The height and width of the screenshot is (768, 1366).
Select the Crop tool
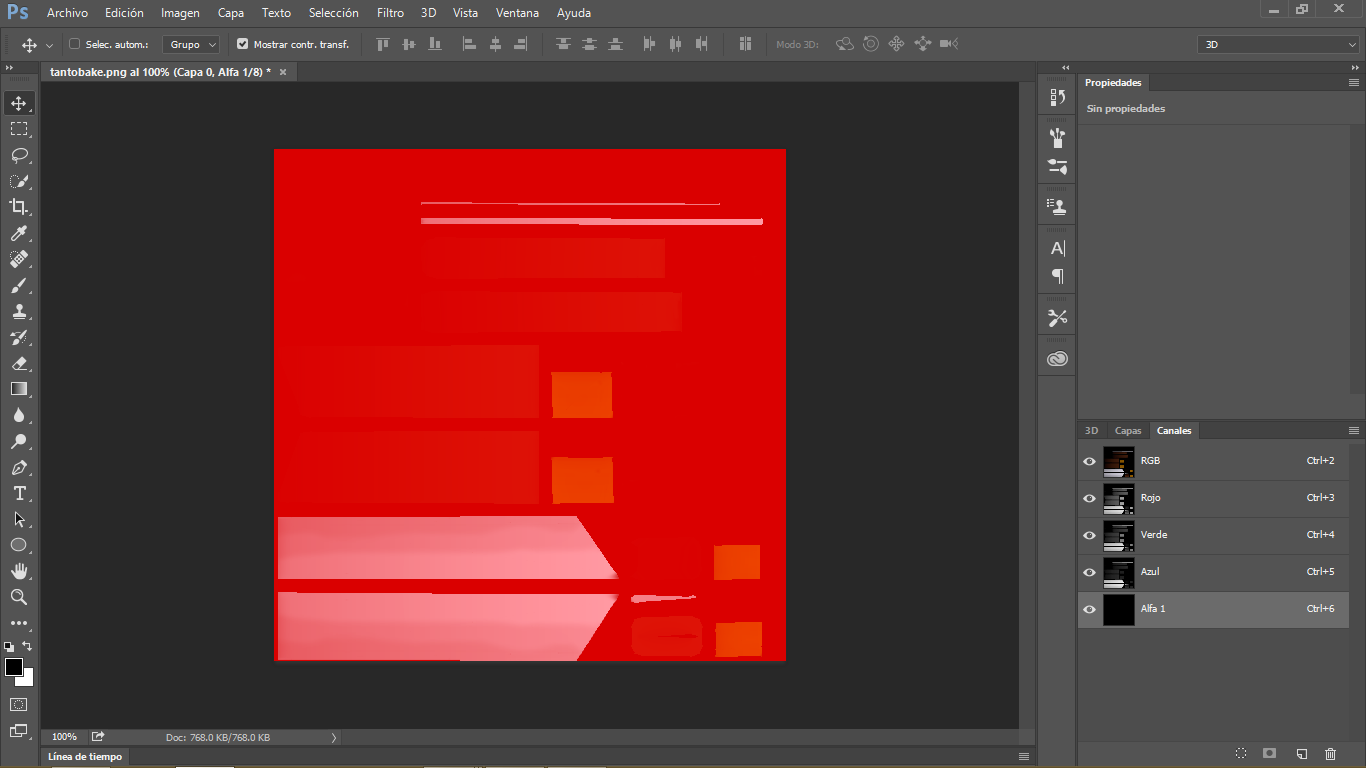point(19,207)
